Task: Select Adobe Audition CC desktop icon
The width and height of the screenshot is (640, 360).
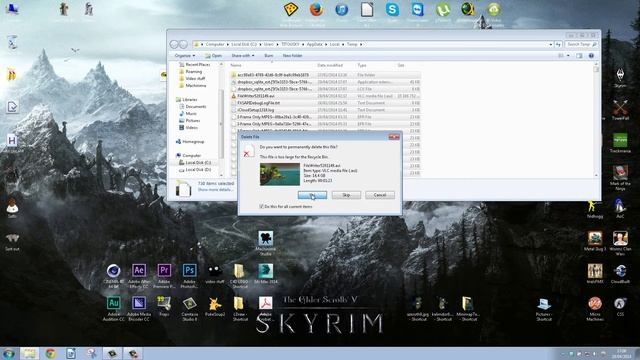Action: coord(113,303)
